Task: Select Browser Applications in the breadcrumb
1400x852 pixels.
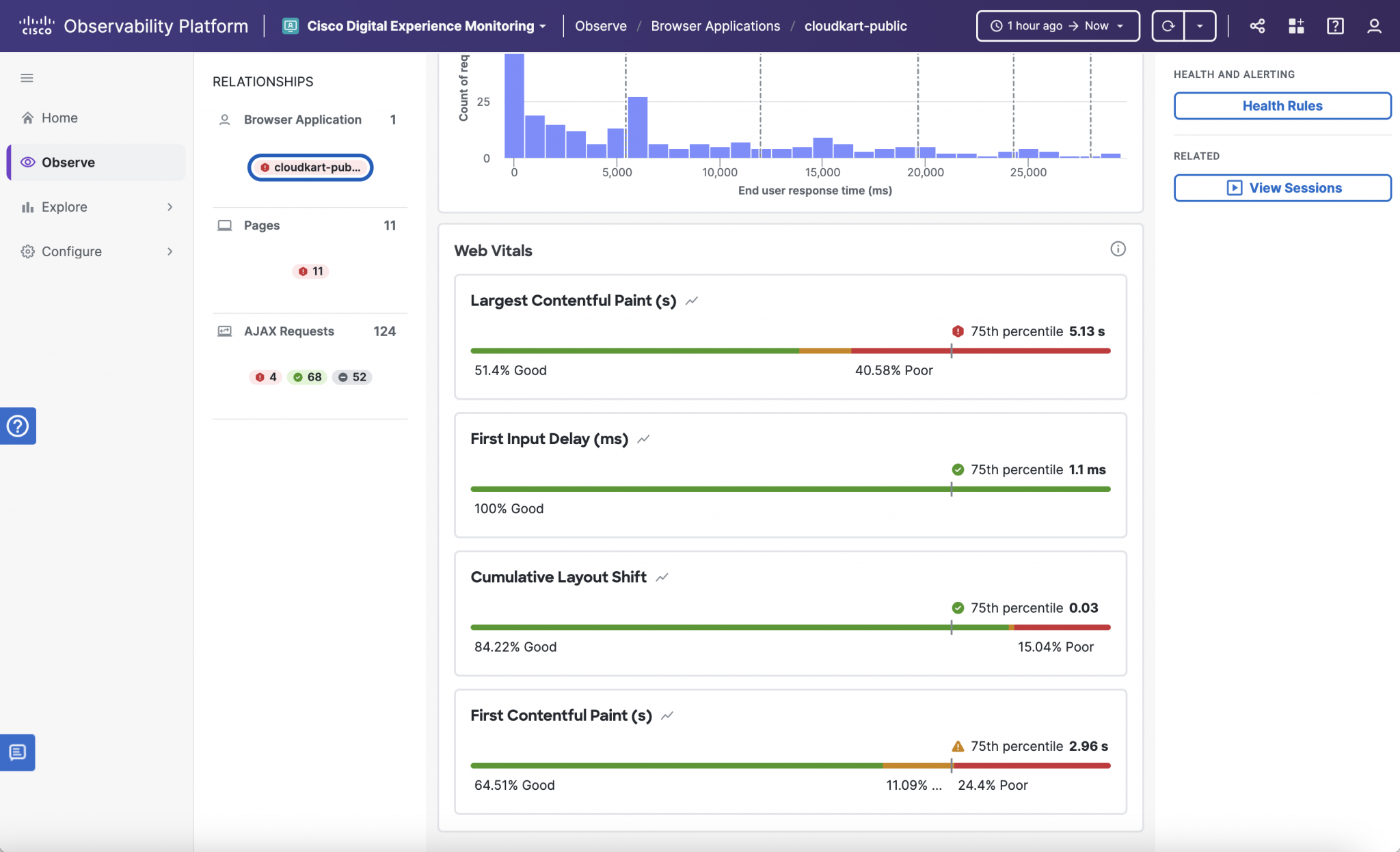Action: pyautogui.click(x=715, y=26)
